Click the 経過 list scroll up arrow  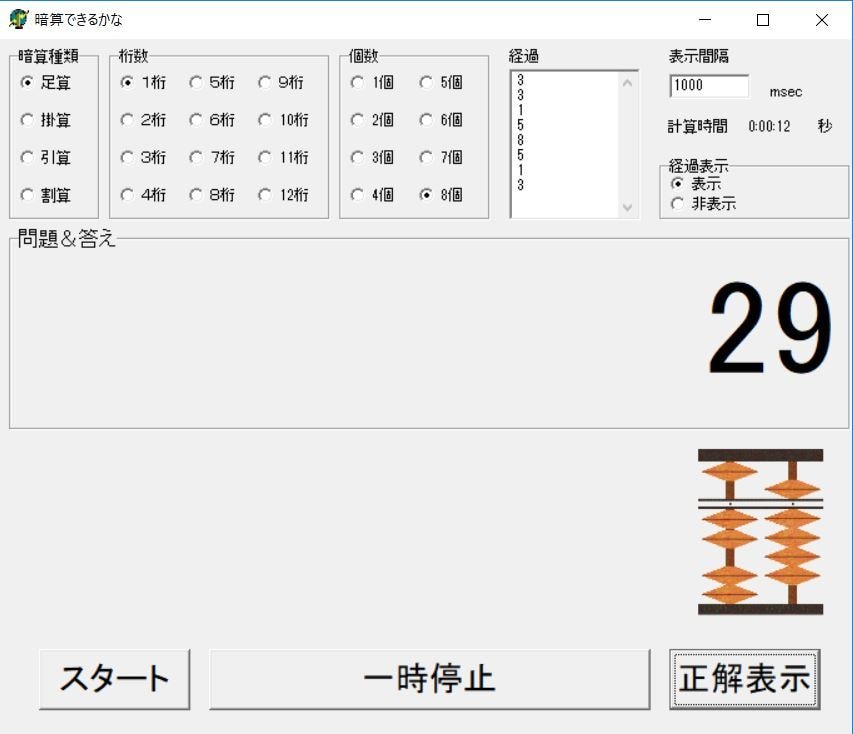point(627,83)
